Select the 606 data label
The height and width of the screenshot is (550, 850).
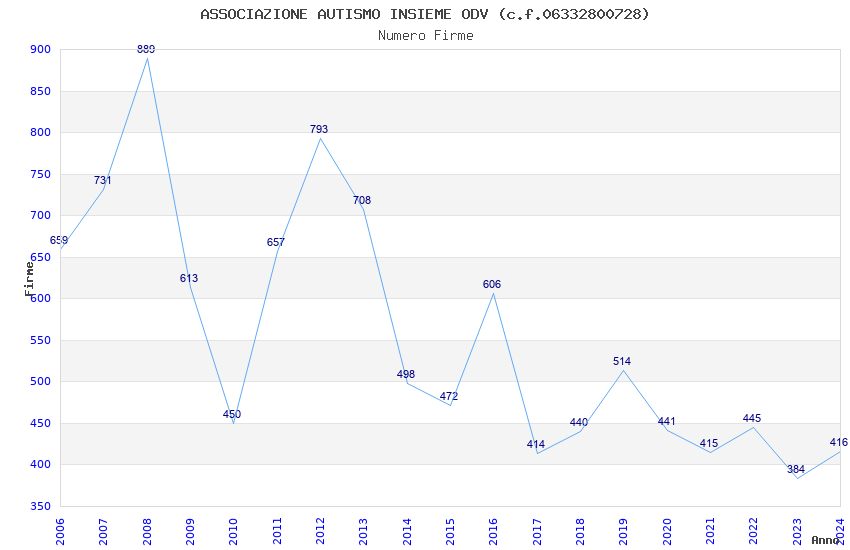[x=492, y=284]
